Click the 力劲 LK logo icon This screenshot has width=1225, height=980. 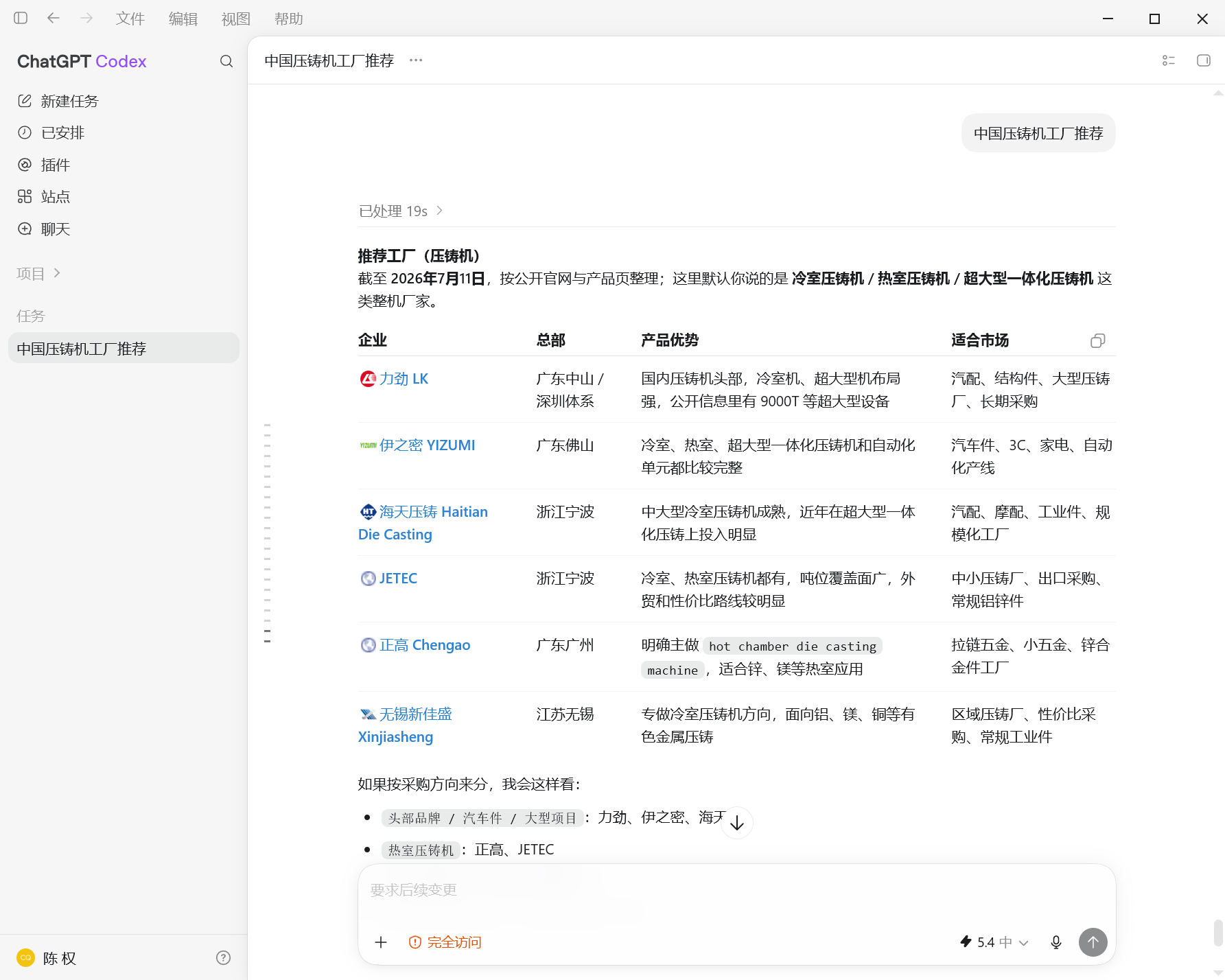point(368,378)
